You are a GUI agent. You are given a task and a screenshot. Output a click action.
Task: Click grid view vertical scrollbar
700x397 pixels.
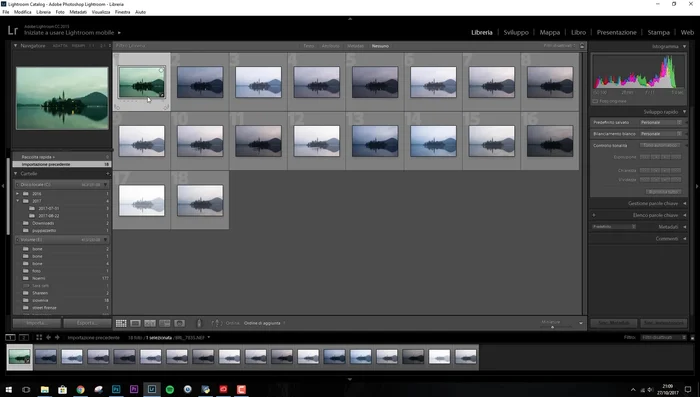coord(584,184)
